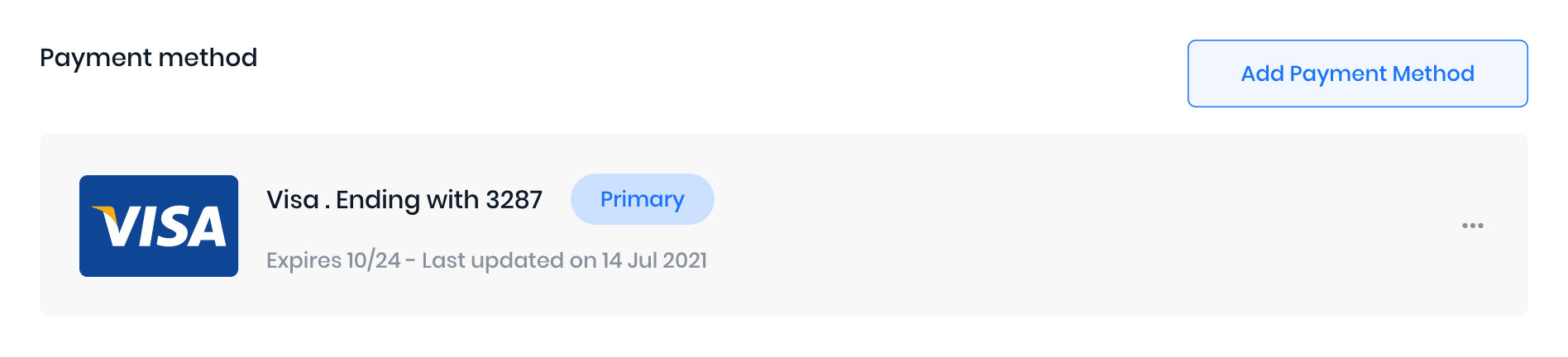Click the blue Primary label pill
Image resolution: width=1568 pixels, height=357 pixels.
point(642,199)
